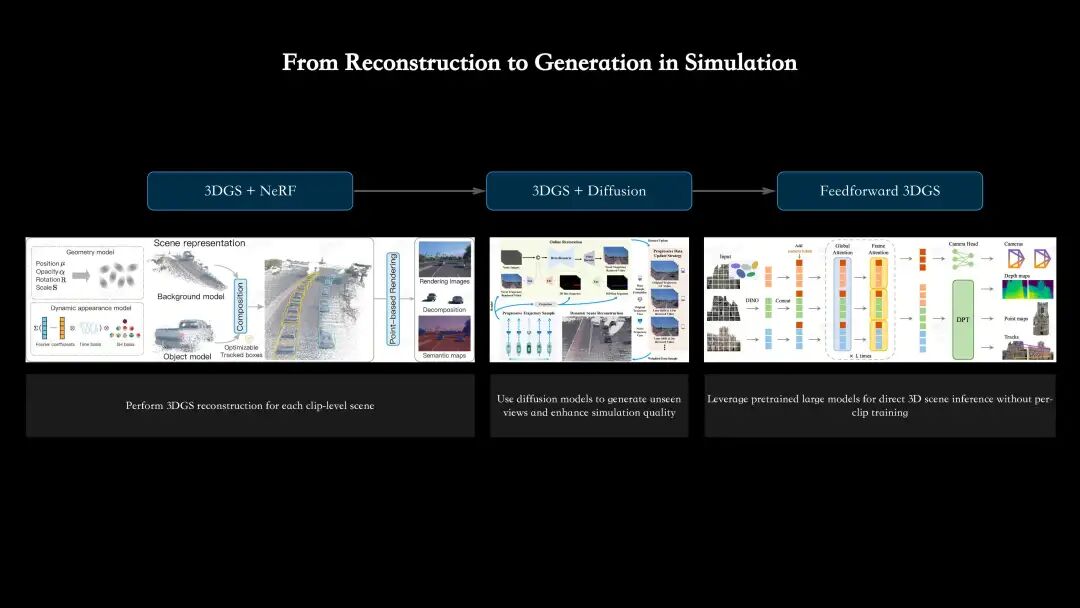
Task: Click the 'Decomposition' label
Action: 444,310
